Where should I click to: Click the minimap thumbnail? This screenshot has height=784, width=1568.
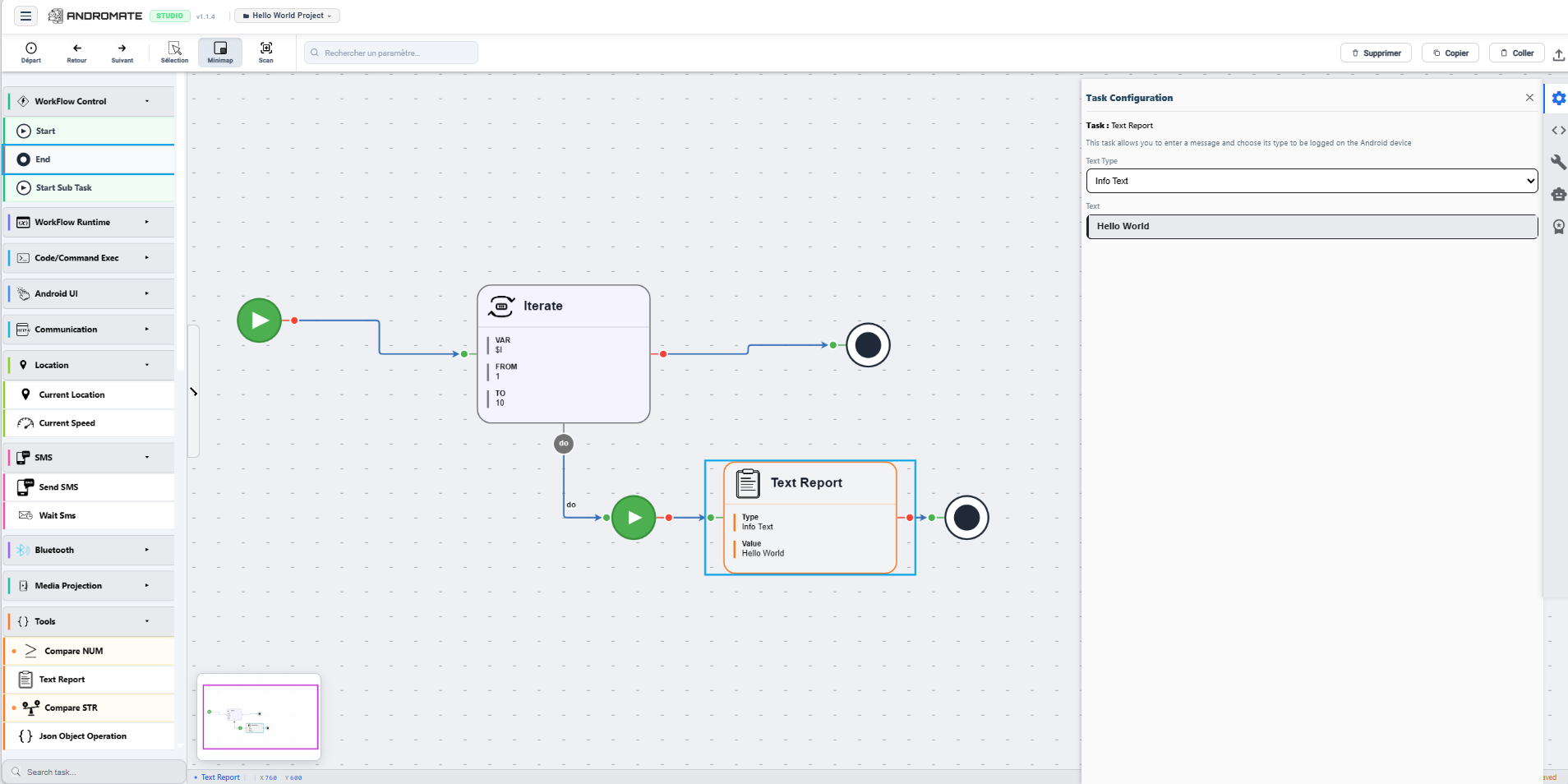[x=260, y=717]
